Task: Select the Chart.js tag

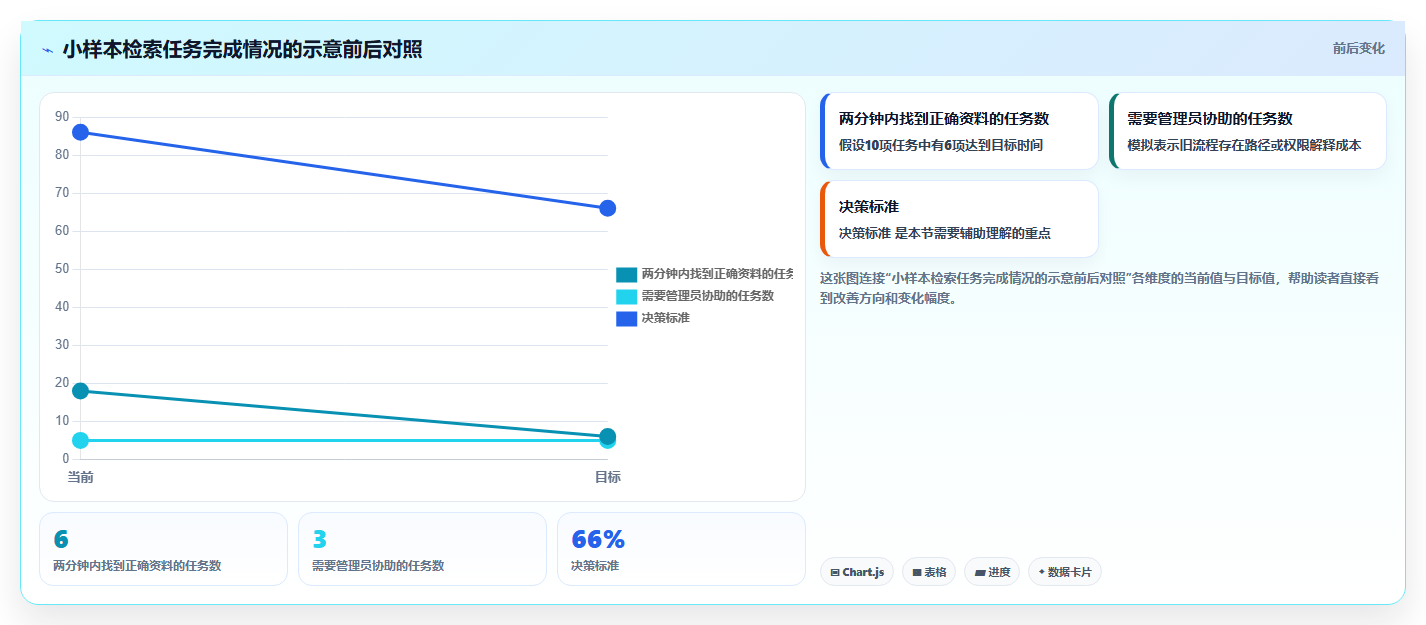Action: [856, 572]
